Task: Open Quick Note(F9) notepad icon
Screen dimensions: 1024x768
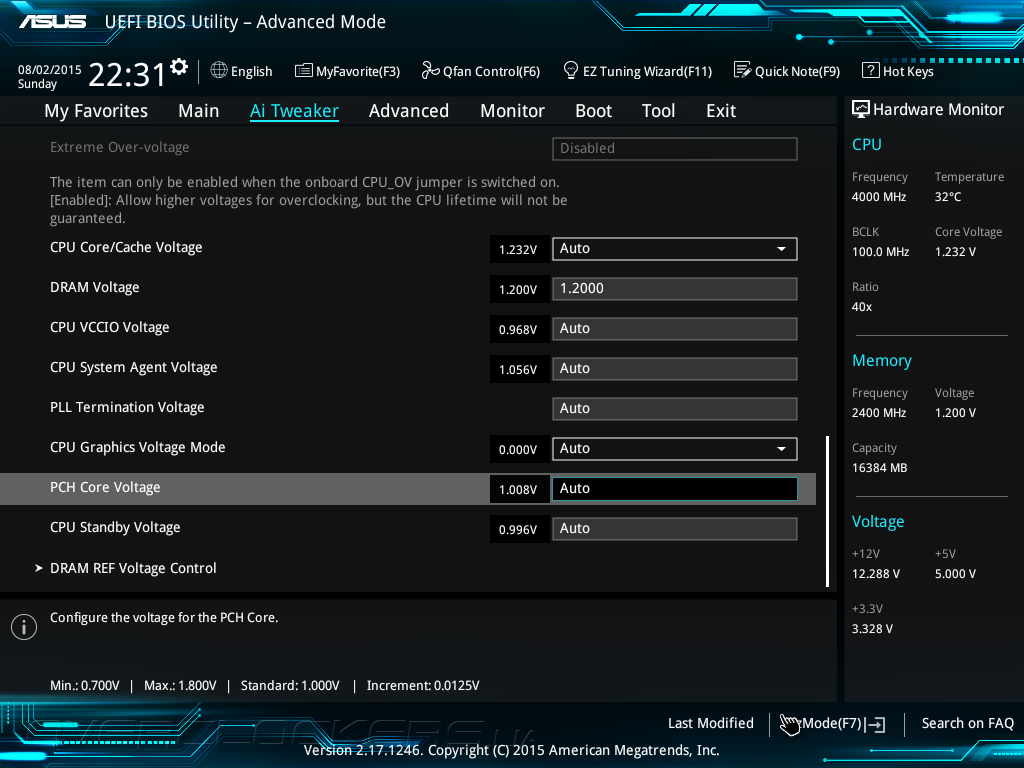Action: point(742,71)
